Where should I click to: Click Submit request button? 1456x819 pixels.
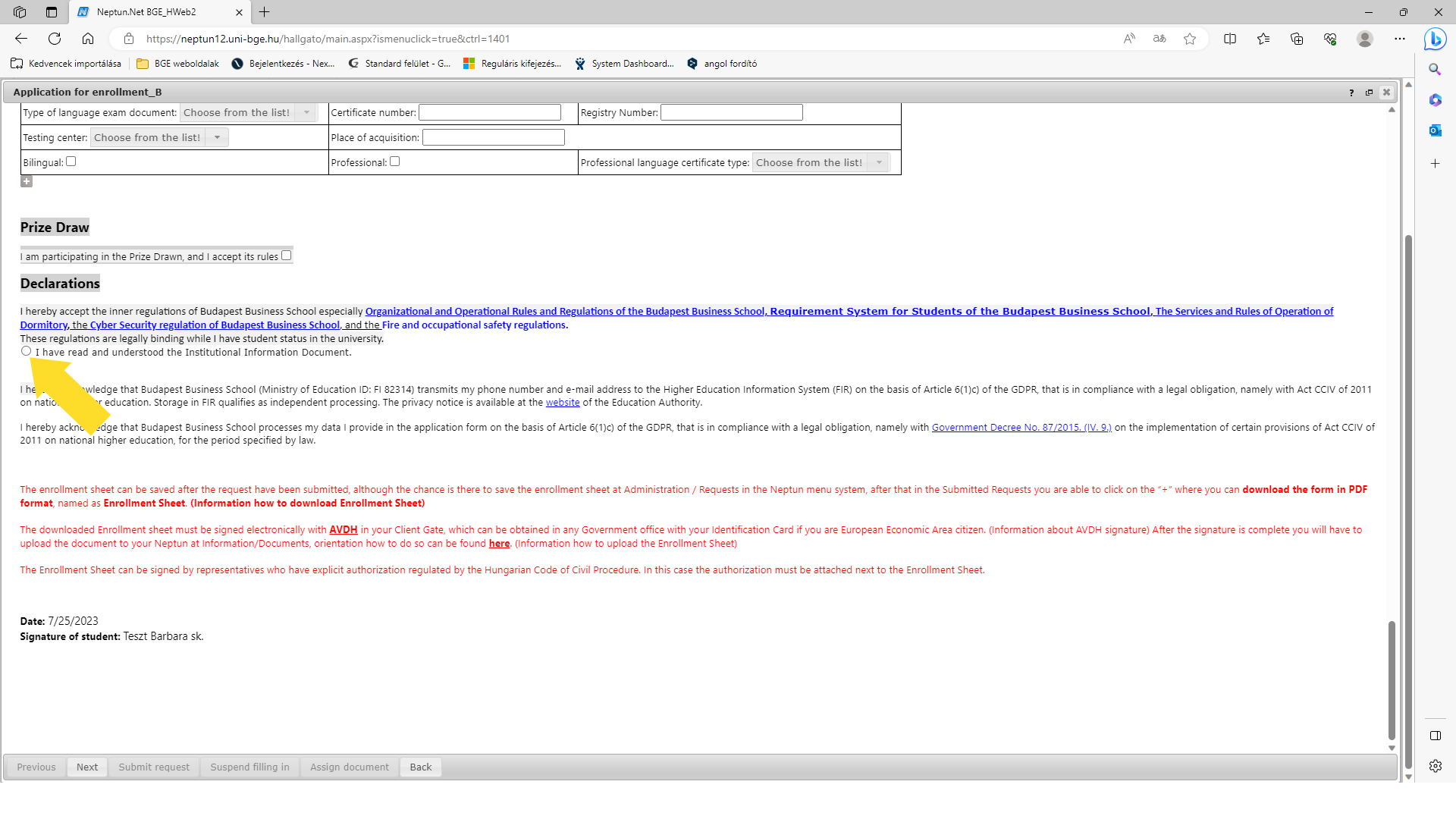154,767
